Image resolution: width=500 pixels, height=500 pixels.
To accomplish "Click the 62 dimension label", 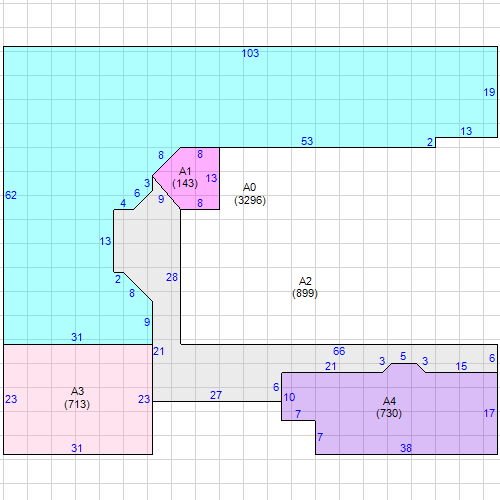I will point(11,195).
